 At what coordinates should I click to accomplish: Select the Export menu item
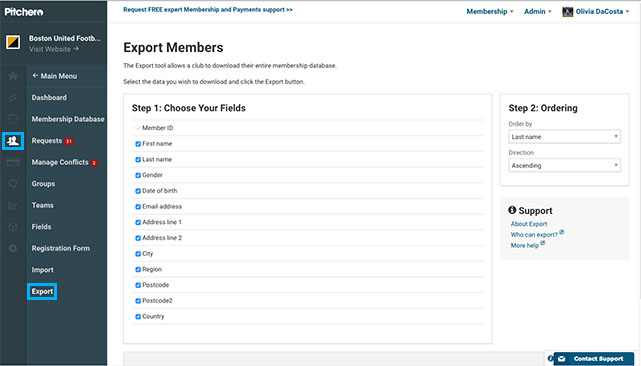42,292
